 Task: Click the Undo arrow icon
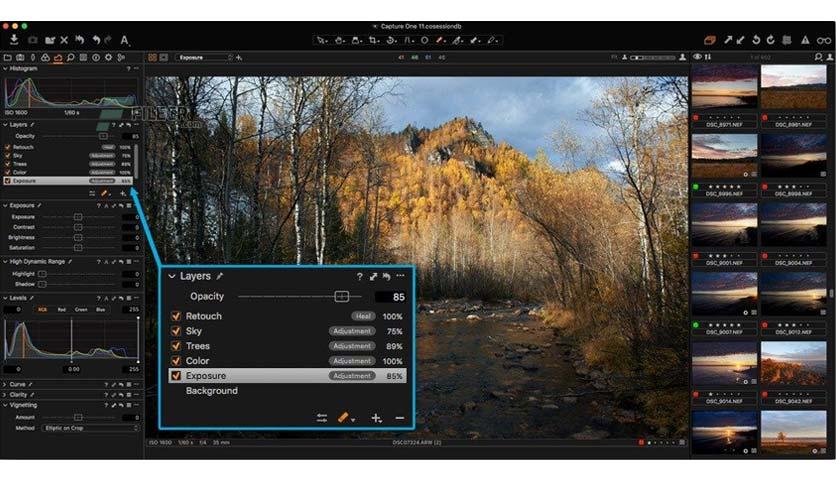(x=96, y=39)
